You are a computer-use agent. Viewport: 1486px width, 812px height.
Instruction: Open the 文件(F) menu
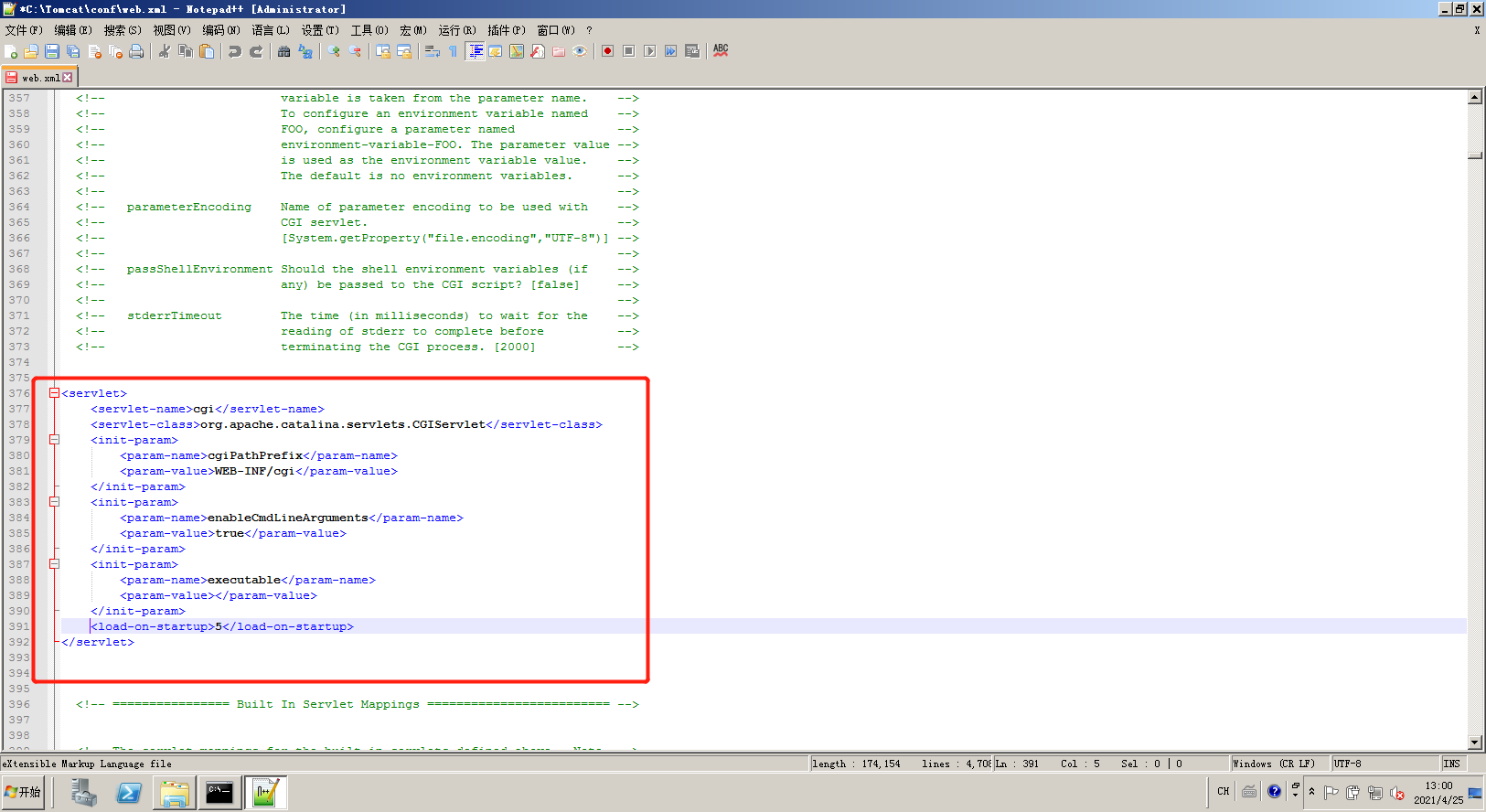24,30
